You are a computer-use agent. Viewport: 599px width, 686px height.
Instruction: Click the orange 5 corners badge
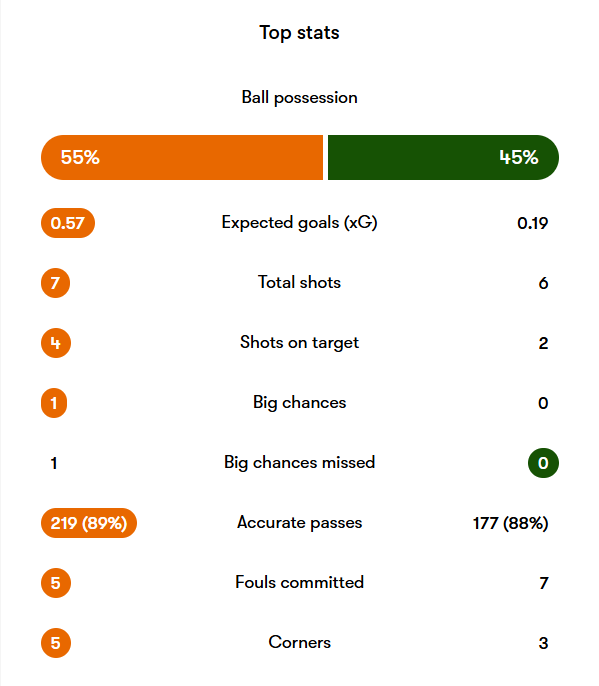56,643
